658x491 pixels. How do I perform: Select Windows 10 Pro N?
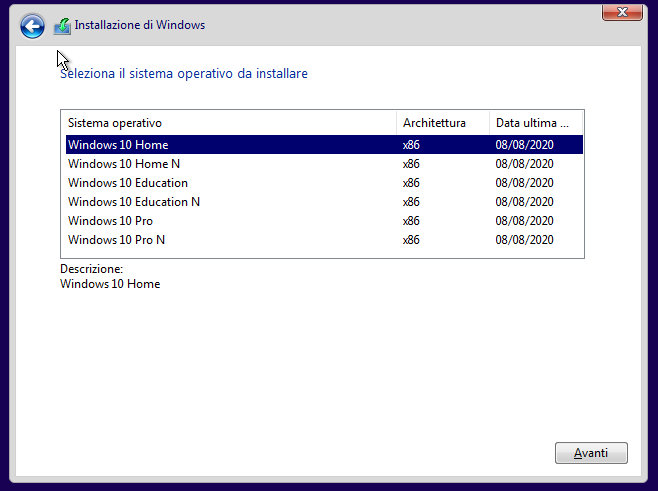pyautogui.click(x=324, y=240)
